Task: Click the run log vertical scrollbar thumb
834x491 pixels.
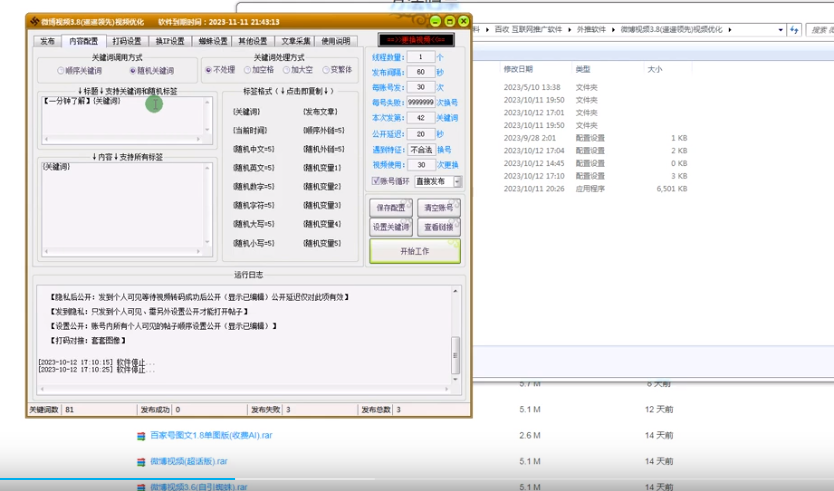Action: (455, 355)
